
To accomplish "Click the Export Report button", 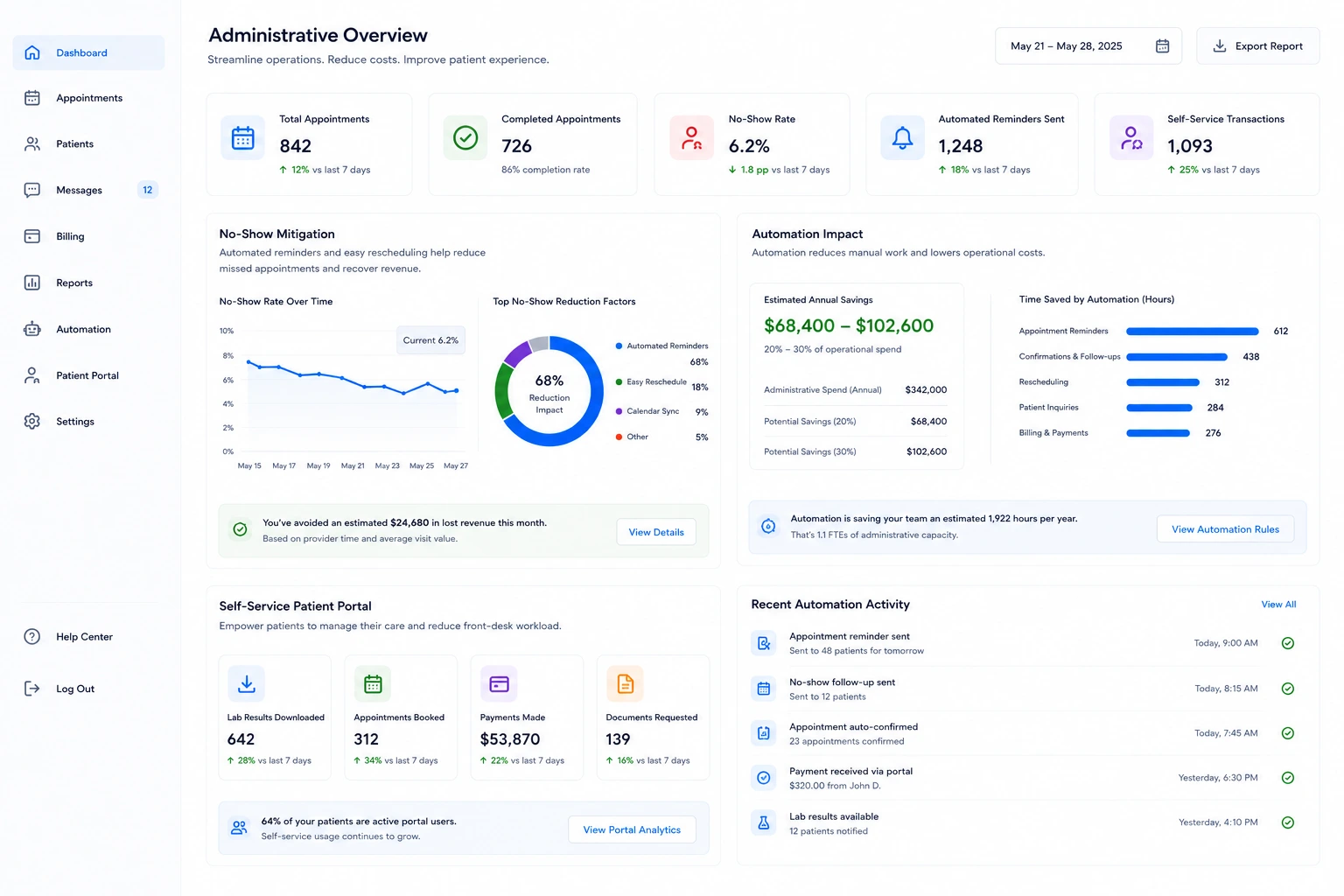I will (x=1257, y=46).
